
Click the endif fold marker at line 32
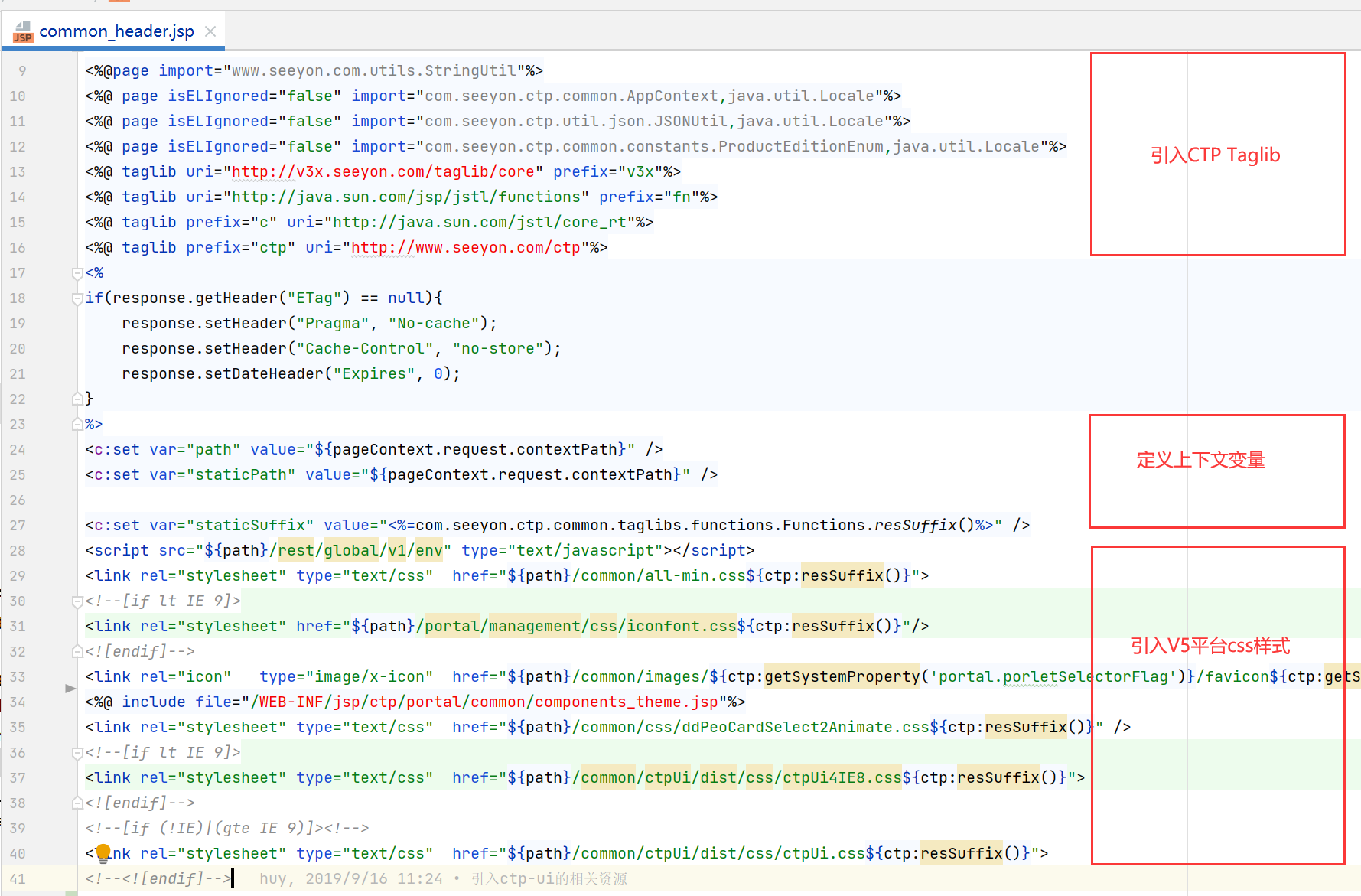pos(77,652)
